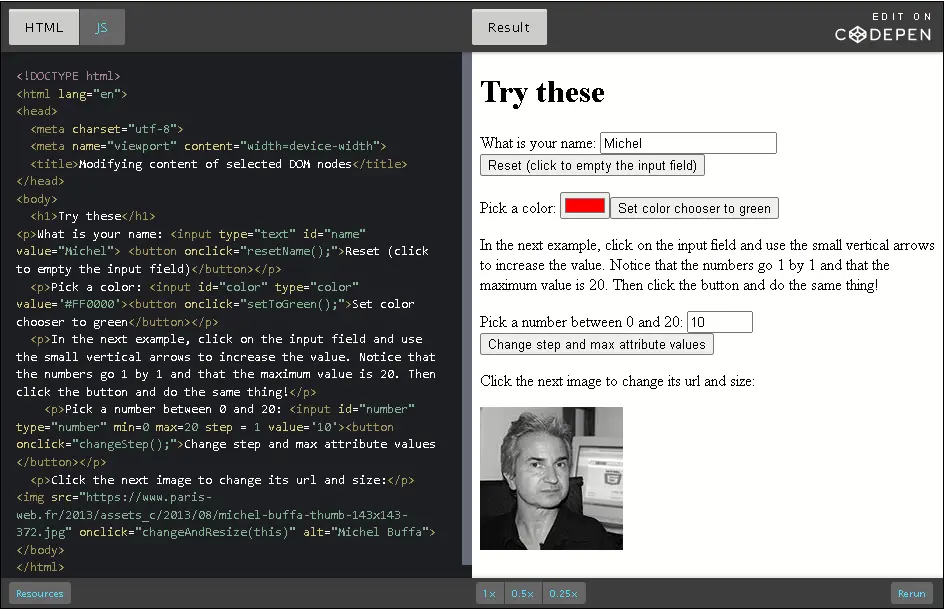Click the <!DOCTYPE html> code line
945x609 pixels.
click(68, 76)
